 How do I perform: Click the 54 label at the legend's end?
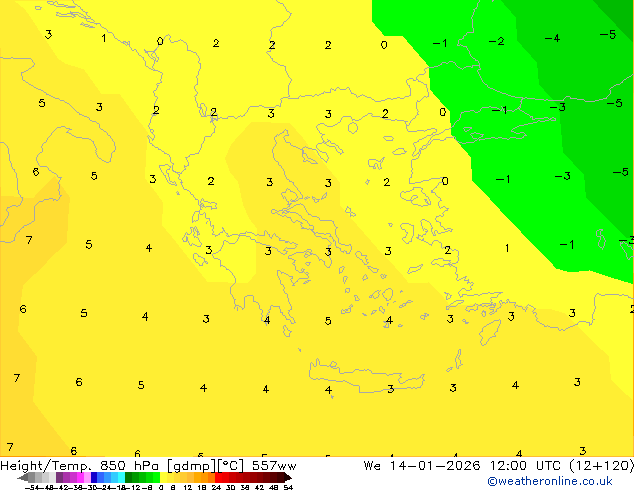[x=288, y=487]
